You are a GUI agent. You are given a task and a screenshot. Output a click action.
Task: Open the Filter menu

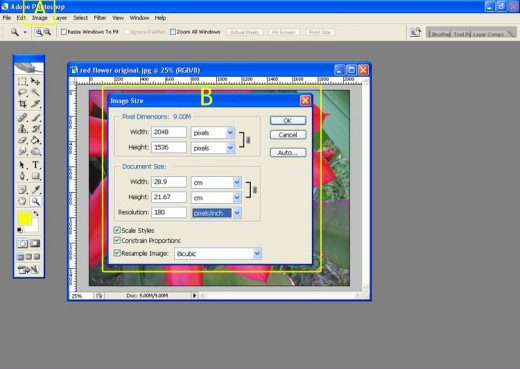point(100,18)
